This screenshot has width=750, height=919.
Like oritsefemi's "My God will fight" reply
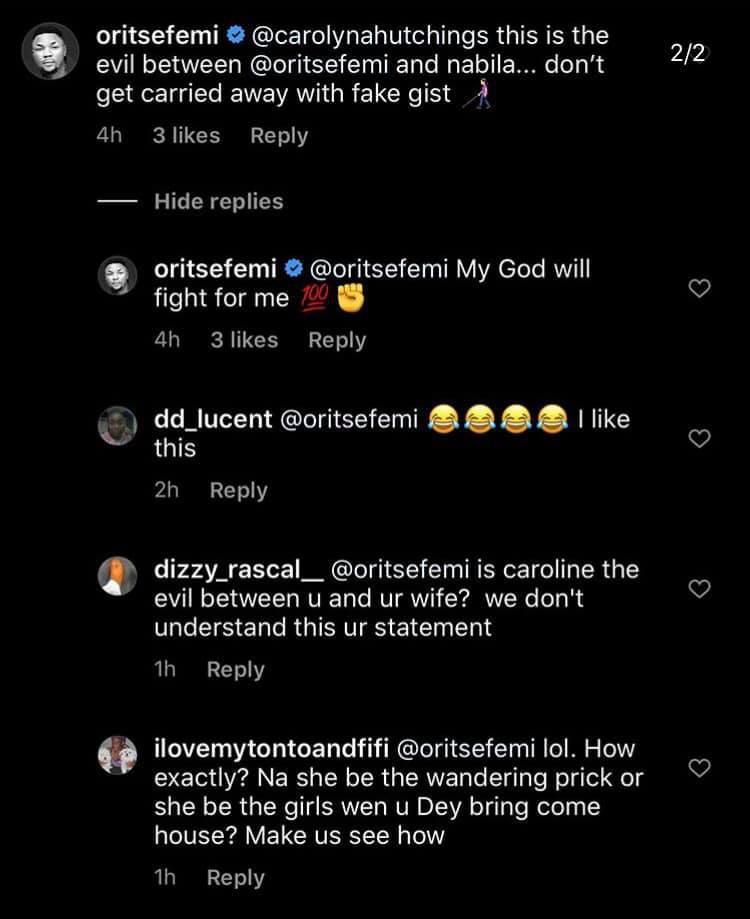coord(701,289)
